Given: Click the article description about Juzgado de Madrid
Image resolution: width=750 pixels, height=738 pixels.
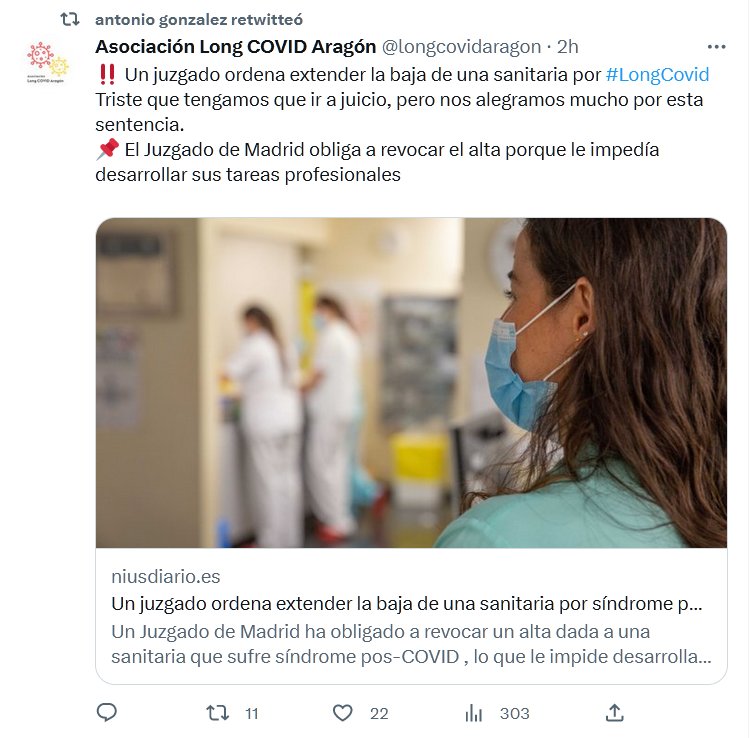Looking at the screenshot, I should pos(411,644).
